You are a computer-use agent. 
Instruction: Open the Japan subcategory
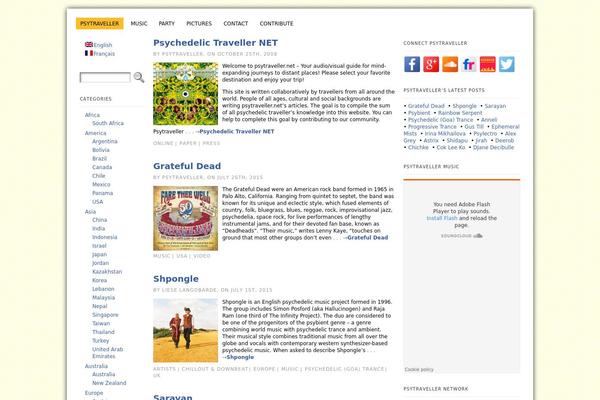coord(99,255)
